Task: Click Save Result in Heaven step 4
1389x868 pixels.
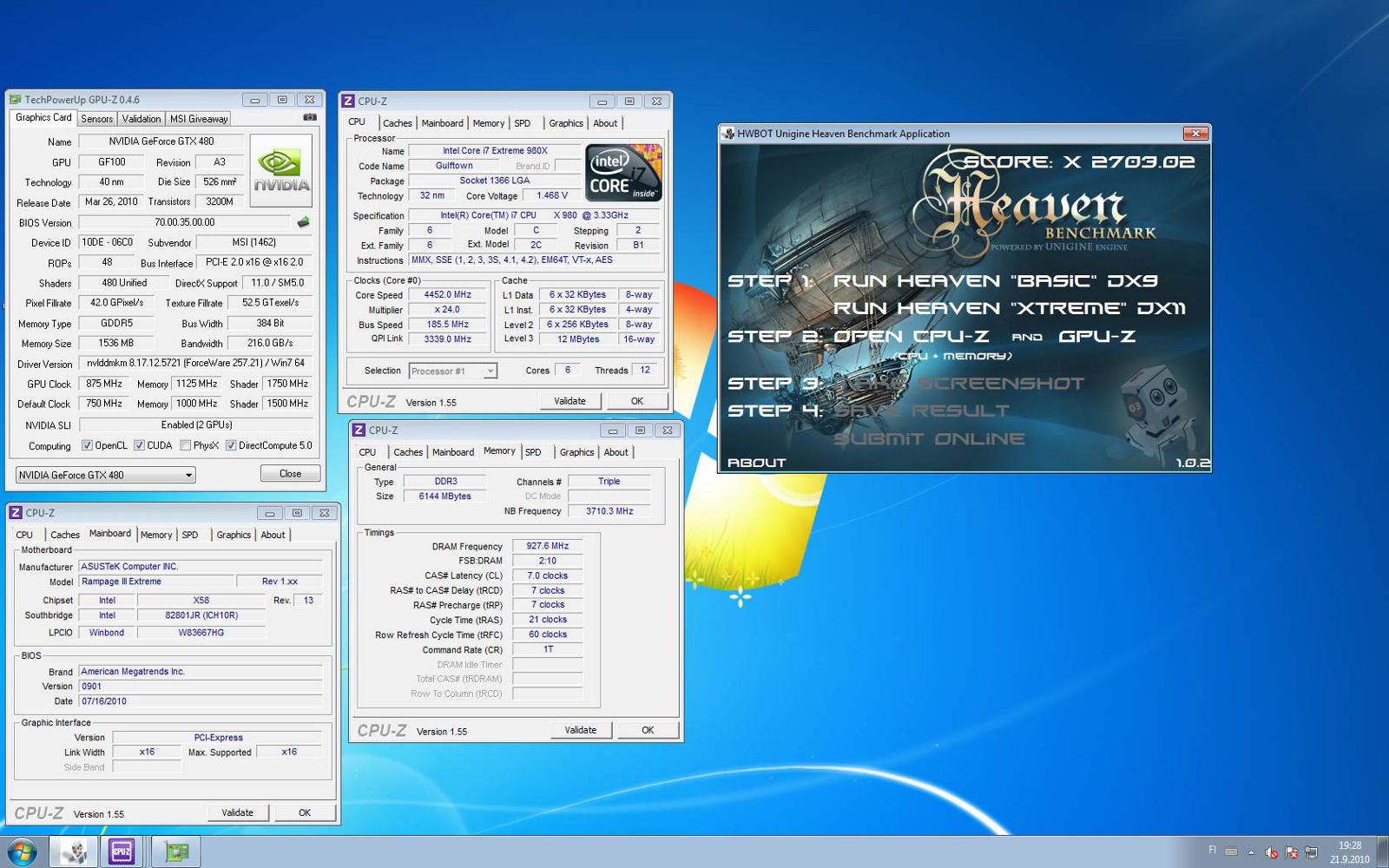Action: click(x=921, y=411)
